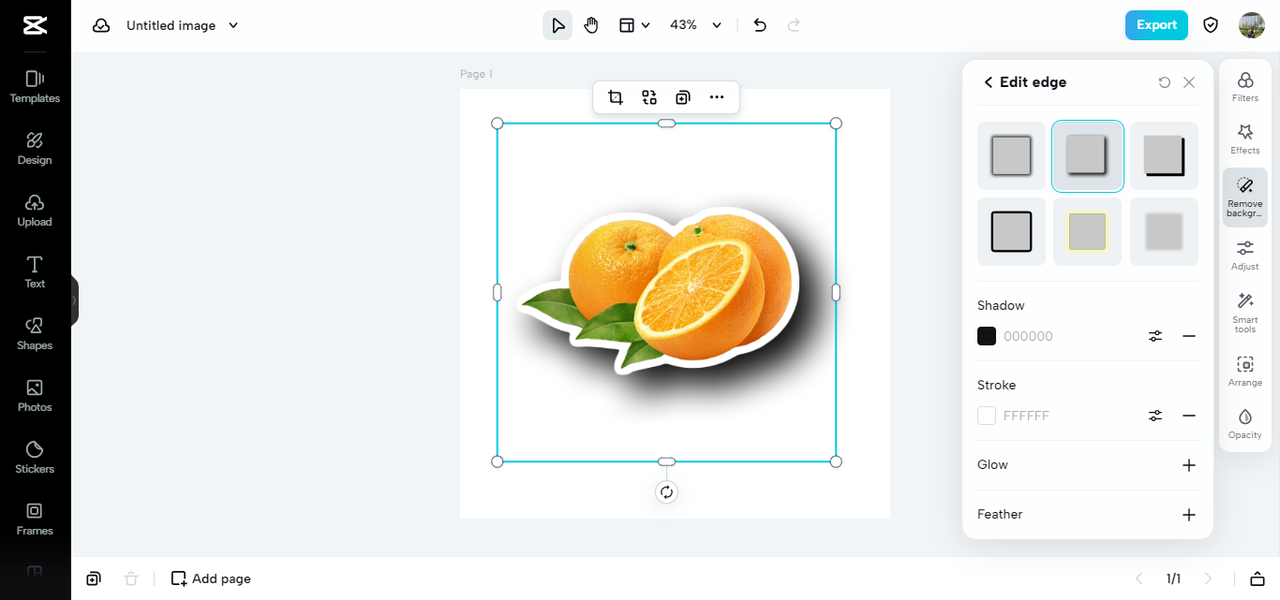Open the Stickers sidebar panel
1280x600 pixels.
coord(35,457)
